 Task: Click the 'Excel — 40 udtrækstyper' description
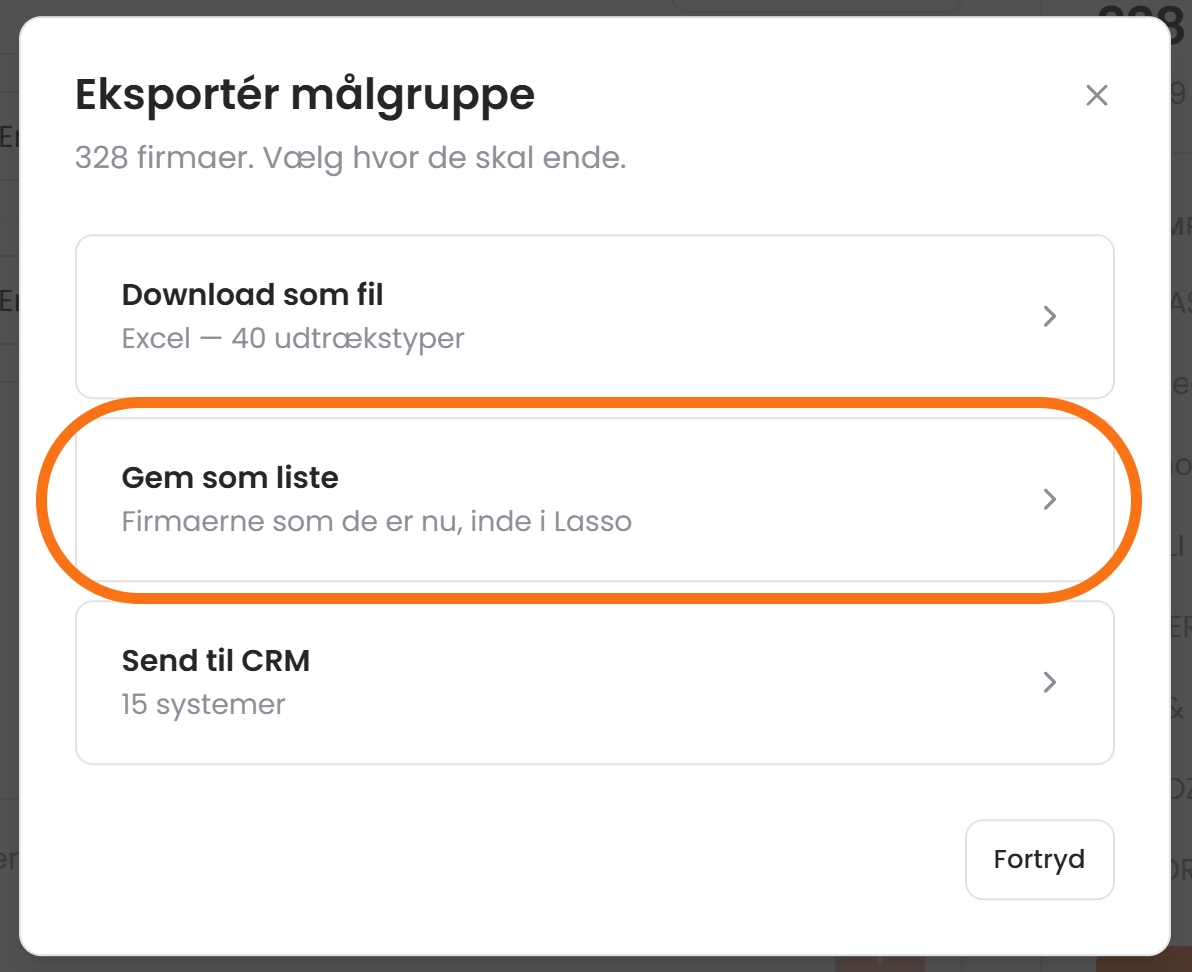click(x=293, y=338)
